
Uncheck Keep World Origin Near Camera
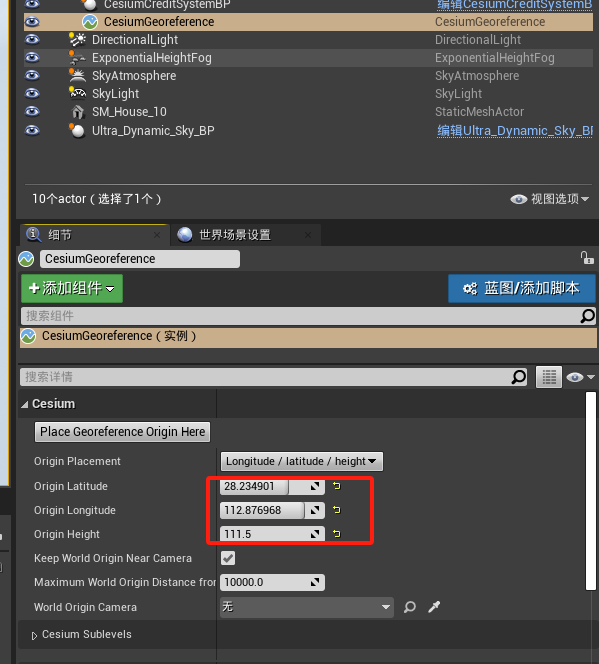coord(228,558)
